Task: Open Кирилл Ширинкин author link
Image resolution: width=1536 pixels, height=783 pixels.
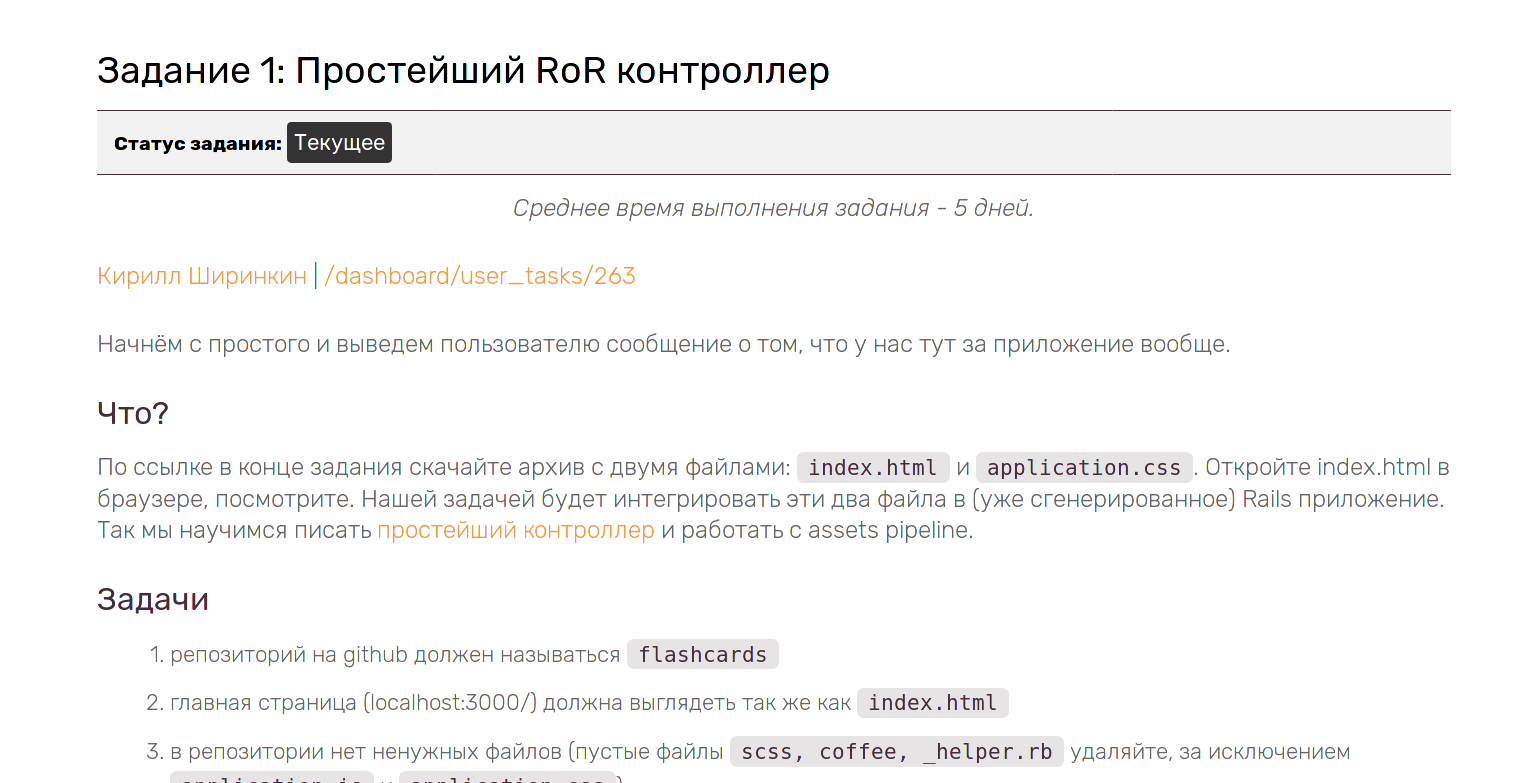Action: [202, 276]
